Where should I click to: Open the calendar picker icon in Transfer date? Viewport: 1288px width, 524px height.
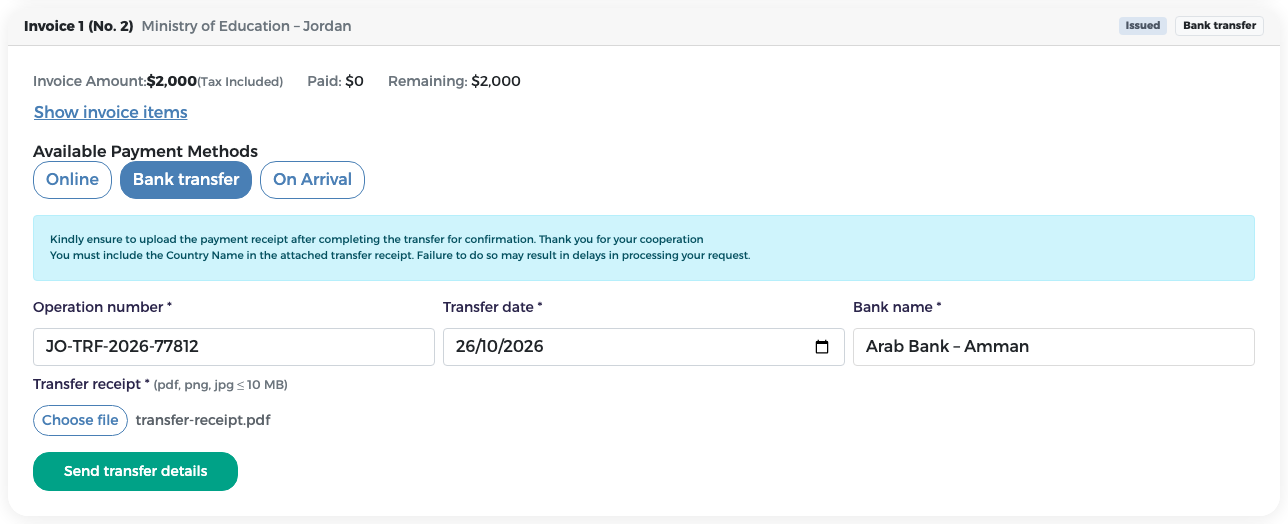[822, 347]
